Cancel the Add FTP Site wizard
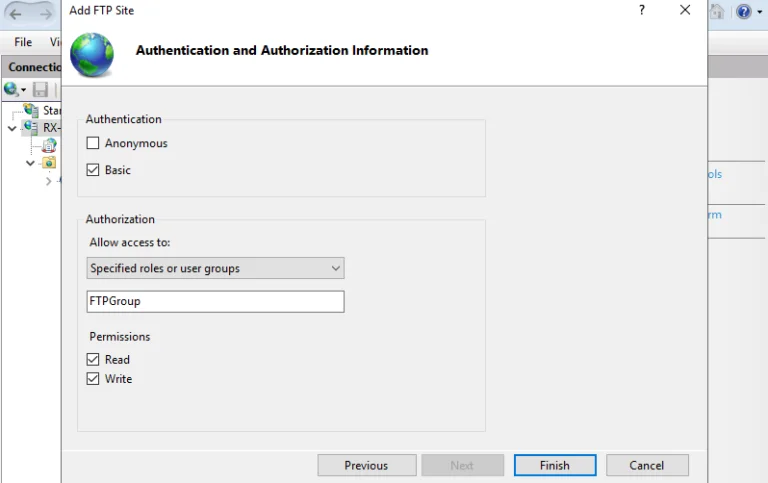The height and width of the screenshot is (483, 768). (x=647, y=465)
